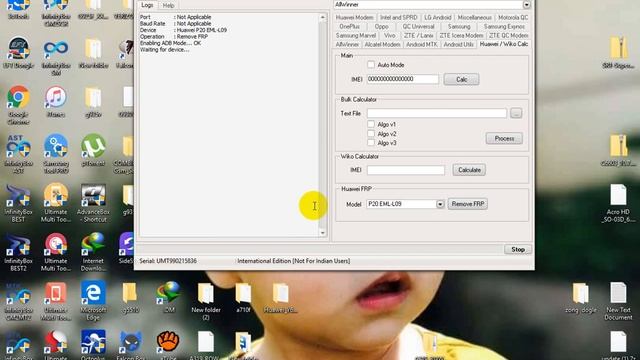Open the update (1).7z archive
This screenshot has height=360, width=640.
tap(618, 345)
